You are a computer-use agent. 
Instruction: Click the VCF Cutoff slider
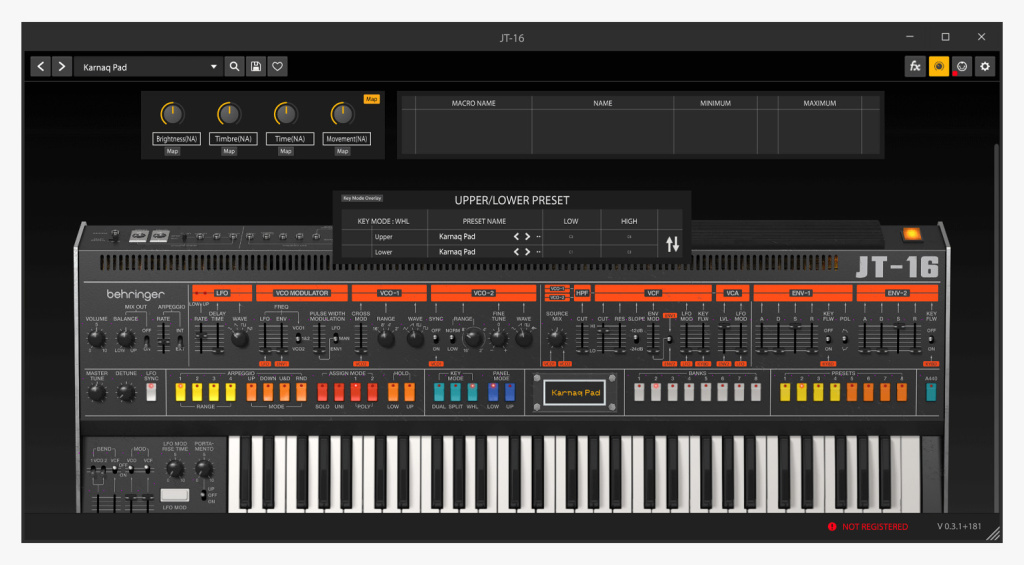(x=602, y=338)
